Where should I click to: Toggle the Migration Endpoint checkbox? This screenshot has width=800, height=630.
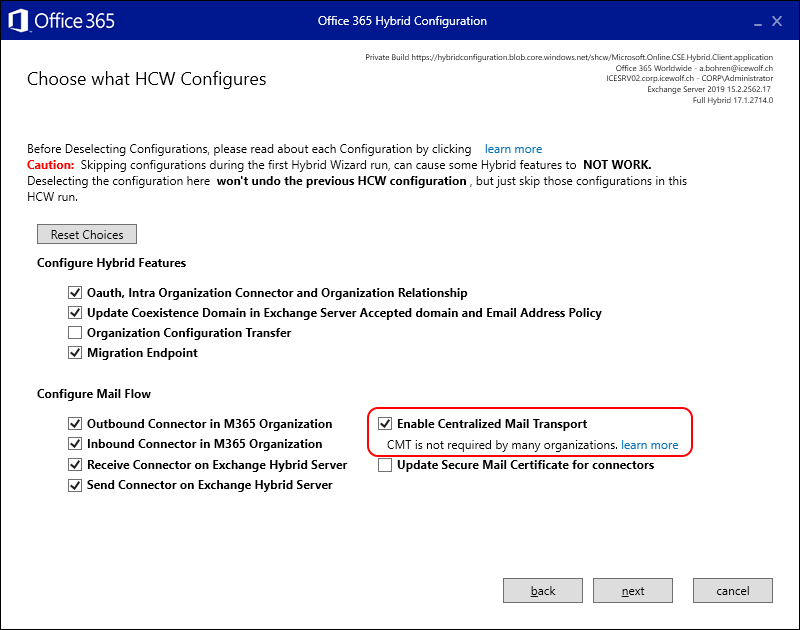click(75, 352)
